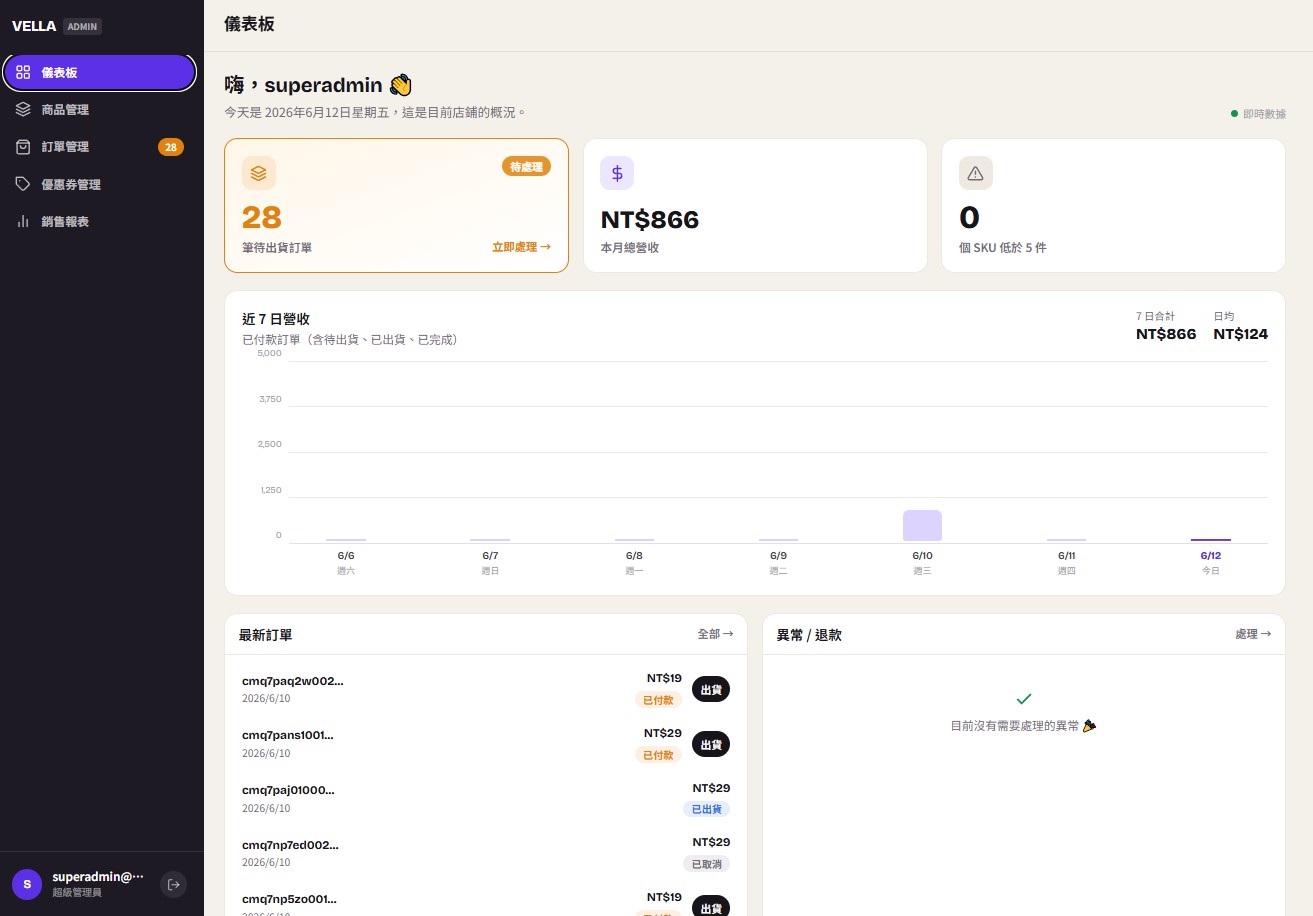1313x916 pixels.
Task: Click the logout icon next to superadmin
Action: click(x=174, y=884)
